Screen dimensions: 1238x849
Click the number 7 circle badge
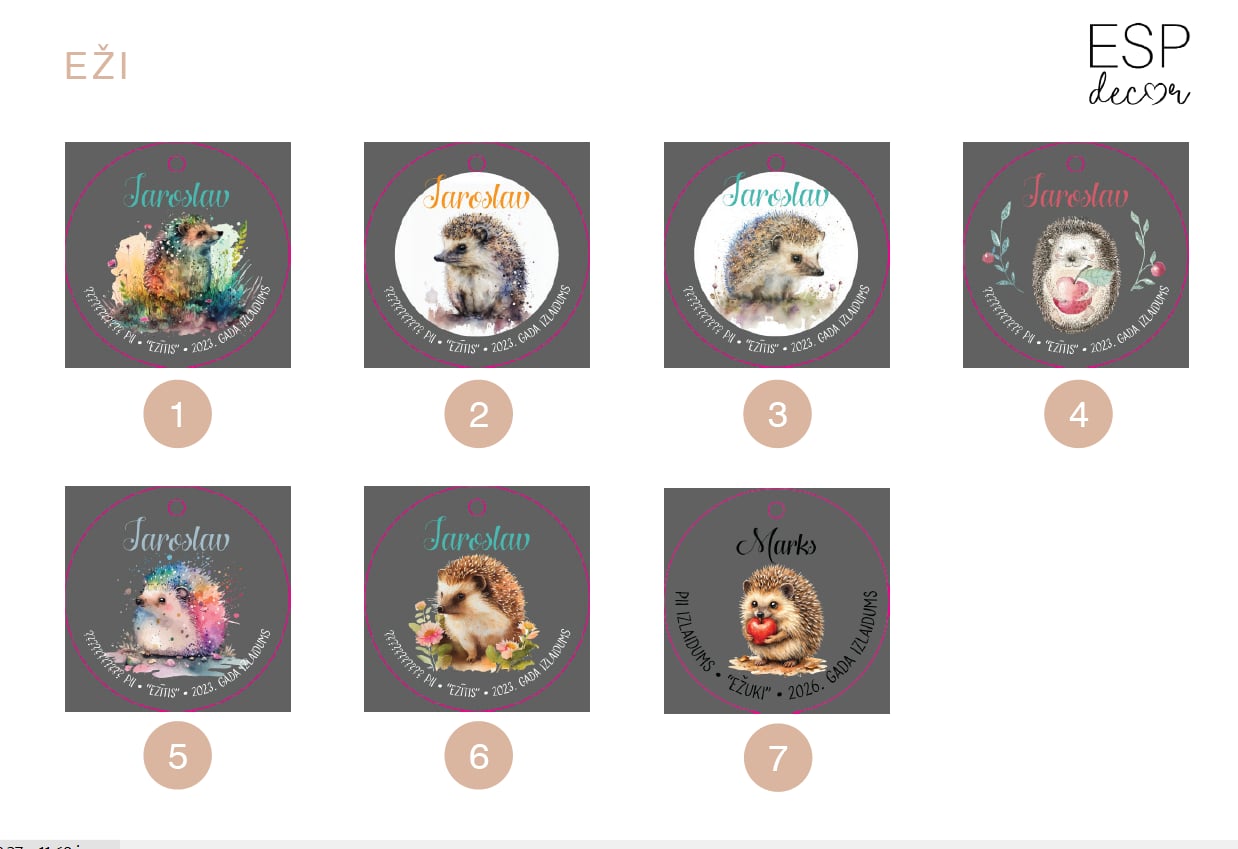(x=777, y=757)
